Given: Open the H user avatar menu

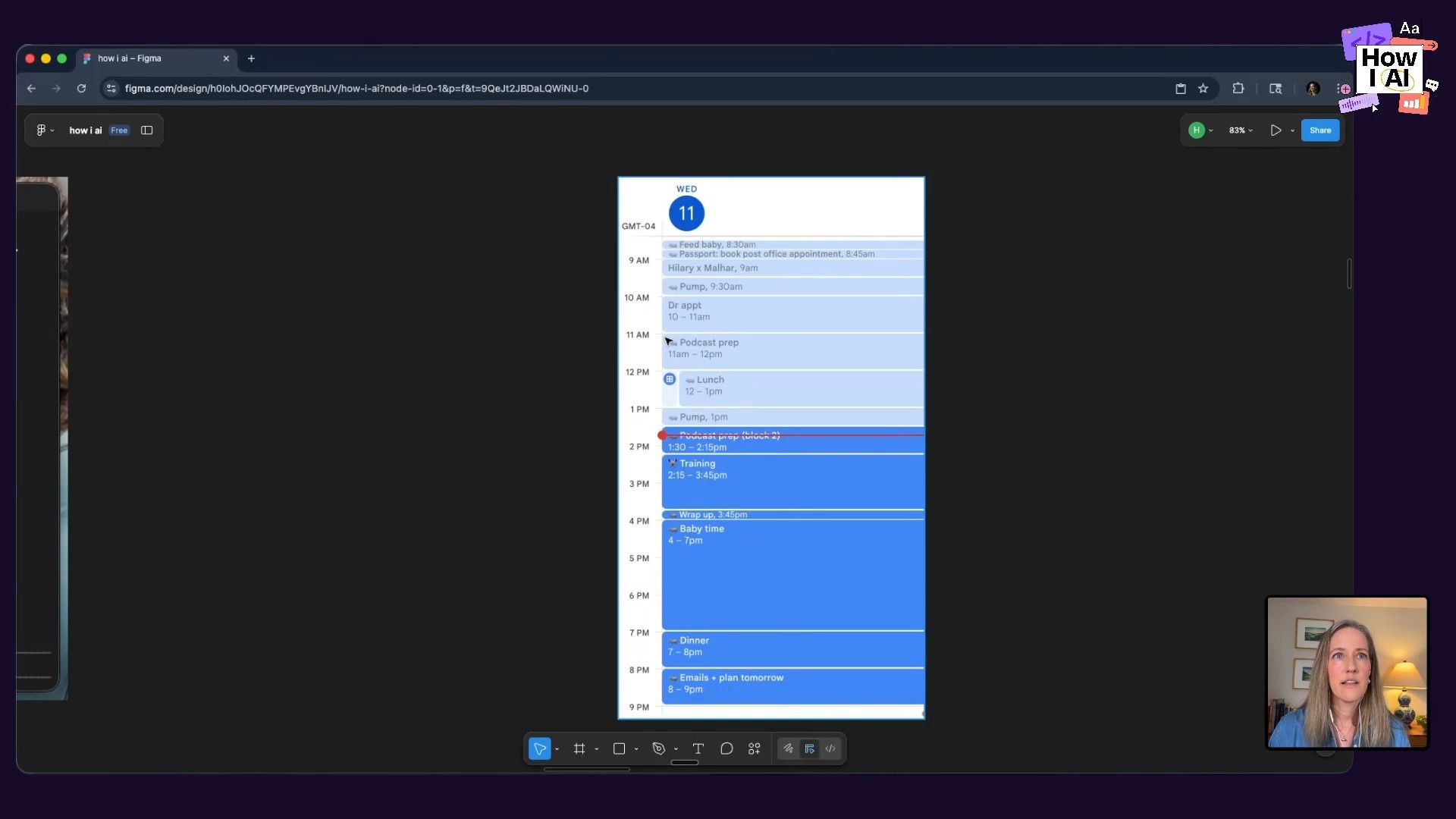Looking at the screenshot, I should pyautogui.click(x=1200, y=130).
